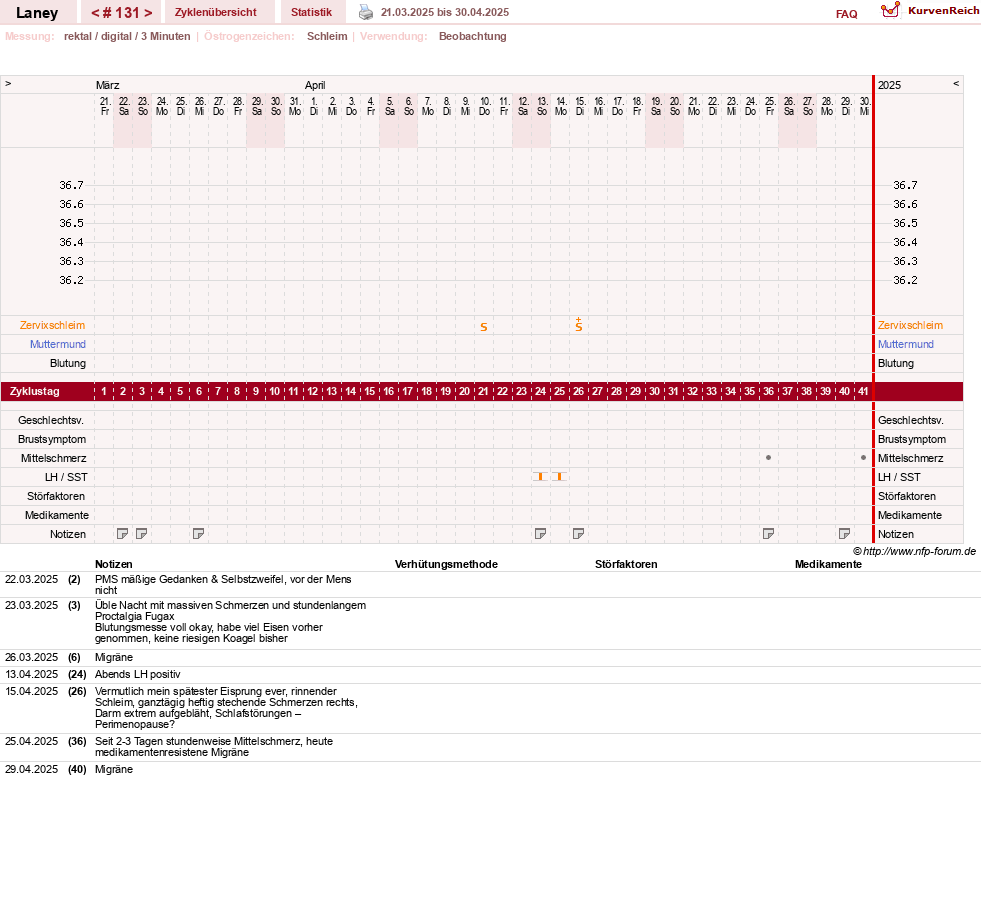Viewport: 981px width, 897px height.
Task: Click note row dated 22.03.2025
Action: pos(490,584)
